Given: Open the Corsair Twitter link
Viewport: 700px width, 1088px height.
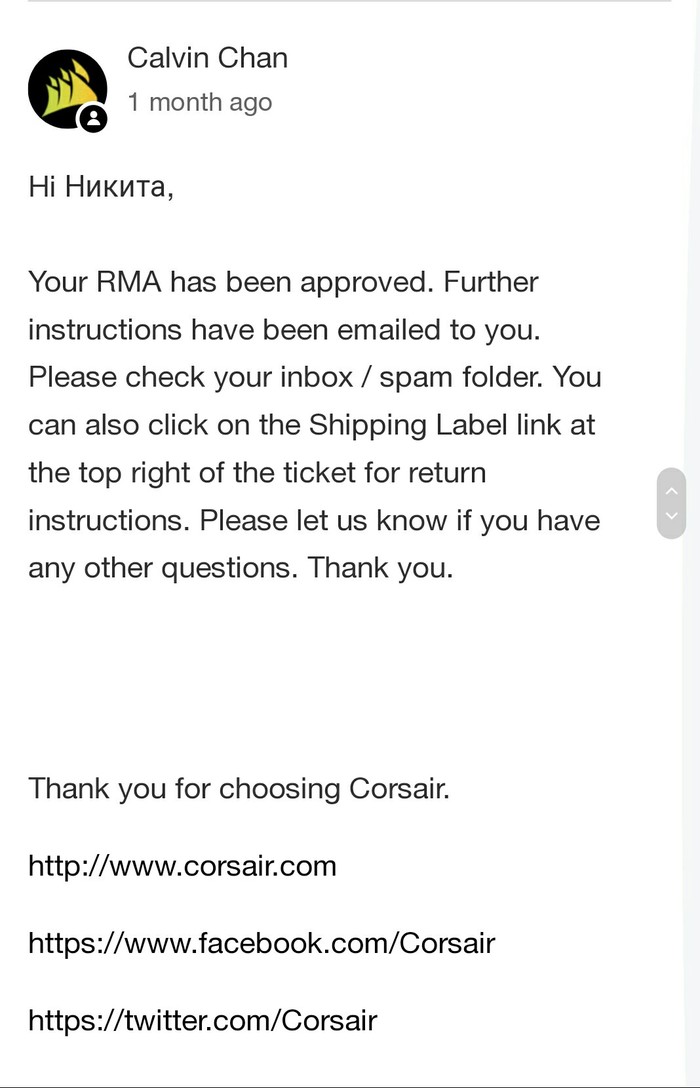Looking at the screenshot, I should (x=202, y=1020).
